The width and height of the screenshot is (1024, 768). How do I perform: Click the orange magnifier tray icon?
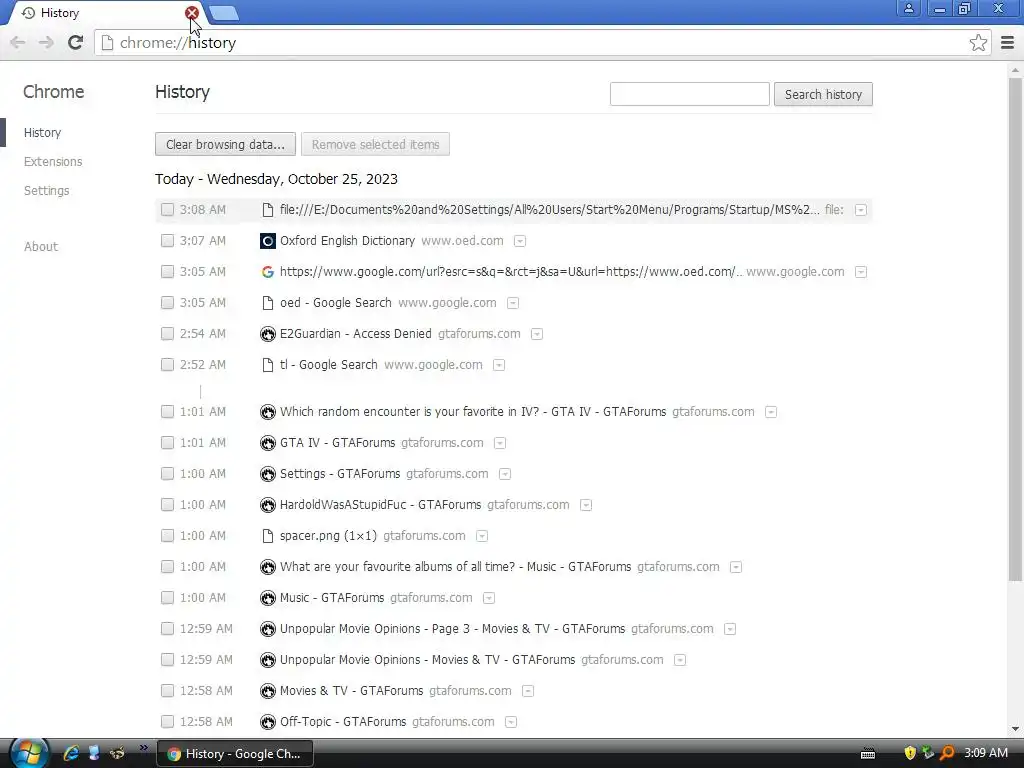946,753
